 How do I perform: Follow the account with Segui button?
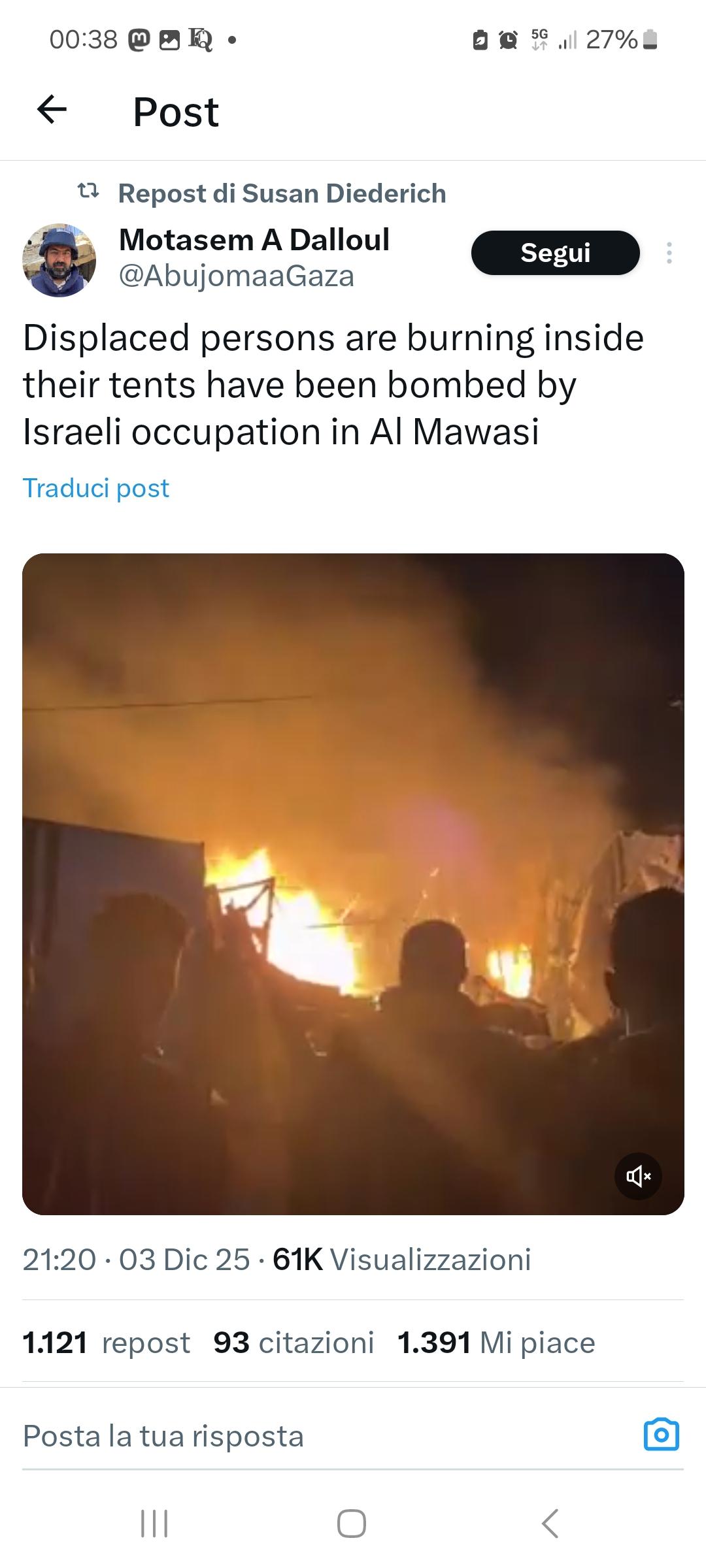pos(555,253)
